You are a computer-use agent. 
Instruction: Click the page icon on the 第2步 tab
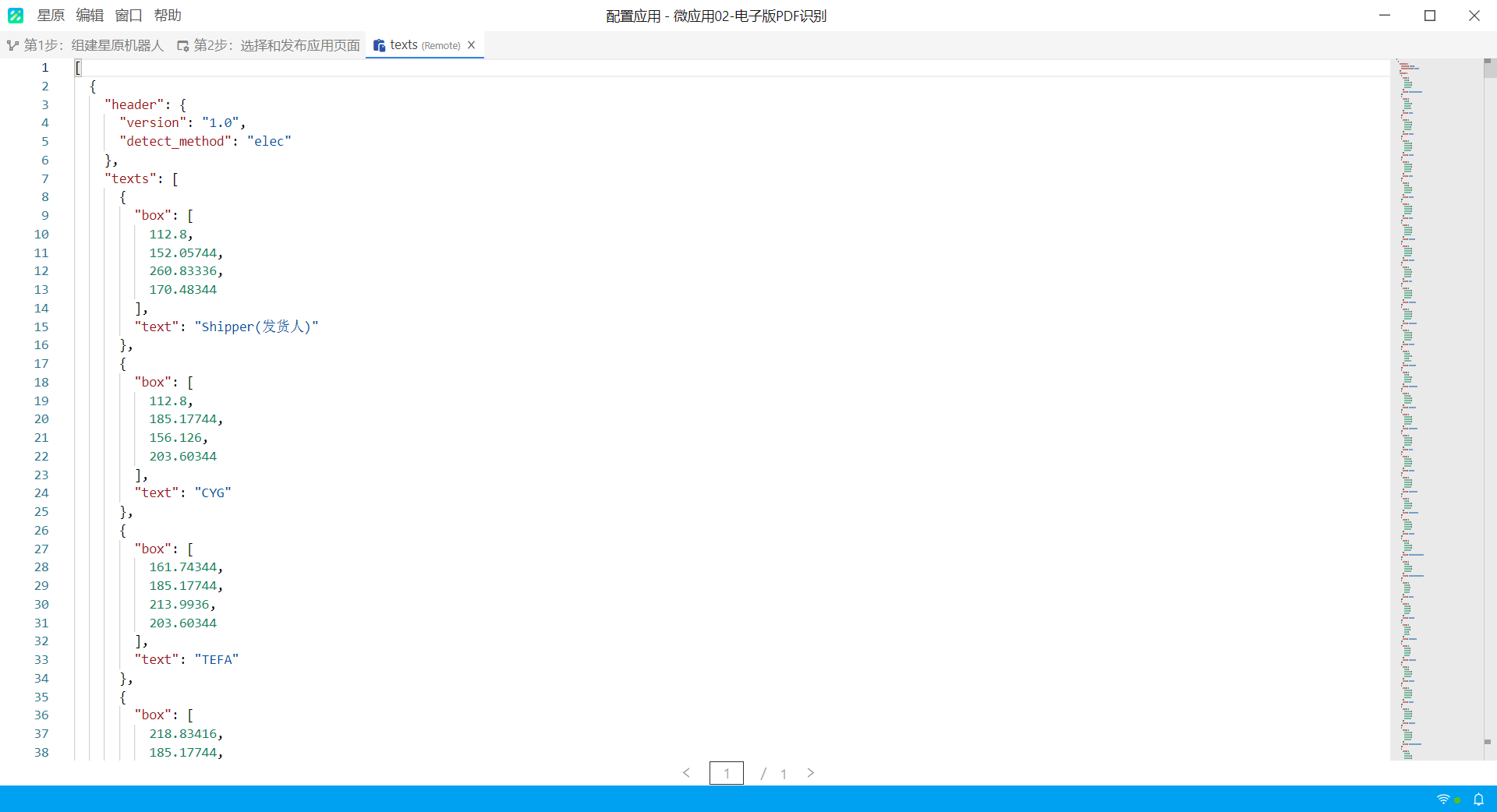click(183, 46)
